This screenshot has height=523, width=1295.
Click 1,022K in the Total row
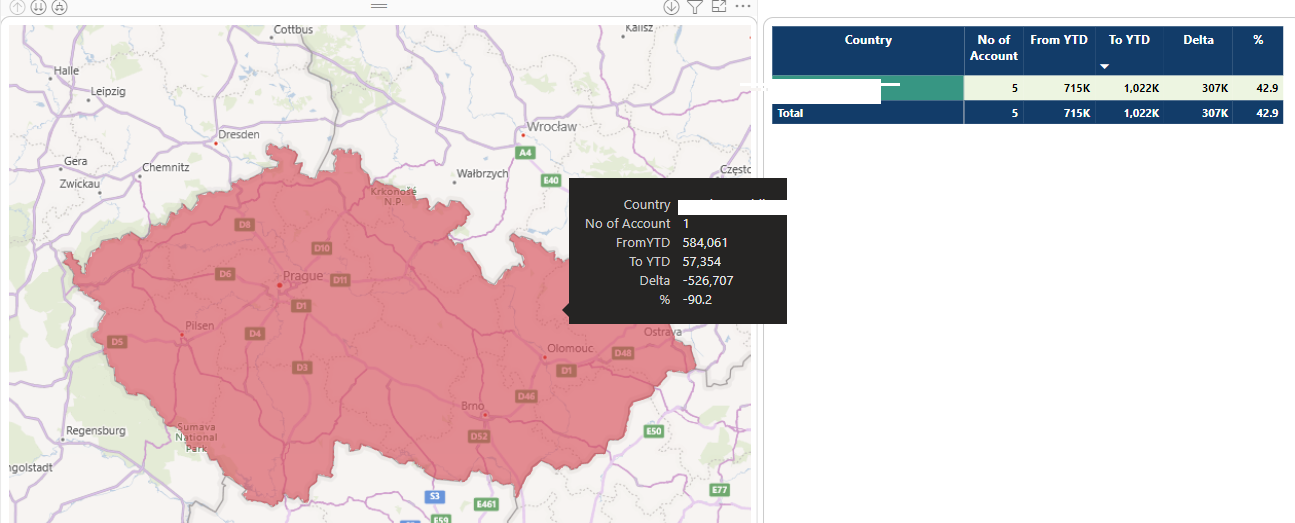[x=1139, y=113]
